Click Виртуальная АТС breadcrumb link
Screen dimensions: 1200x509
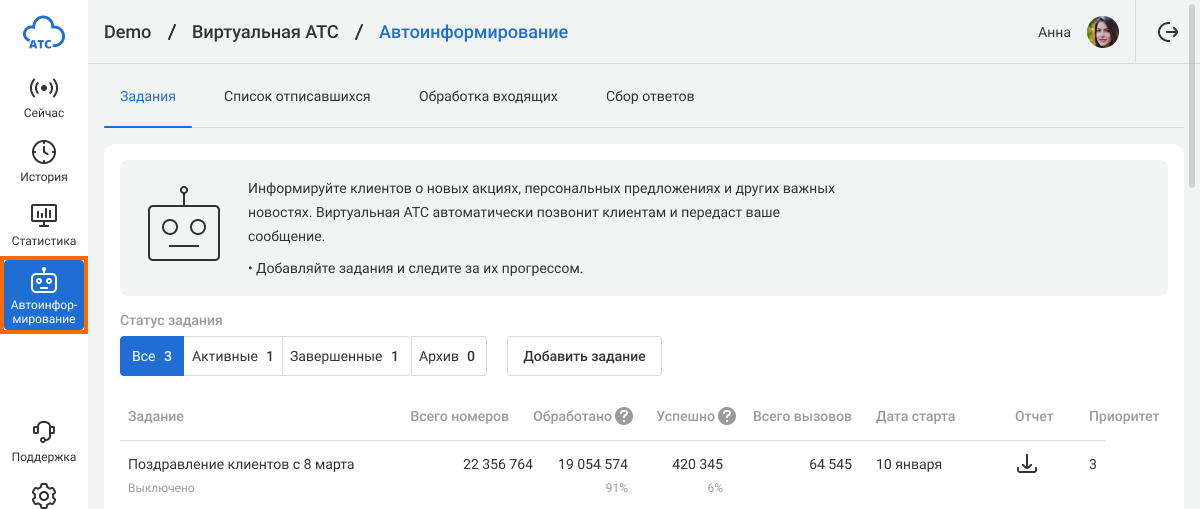pyautogui.click(x=265, y=32)
